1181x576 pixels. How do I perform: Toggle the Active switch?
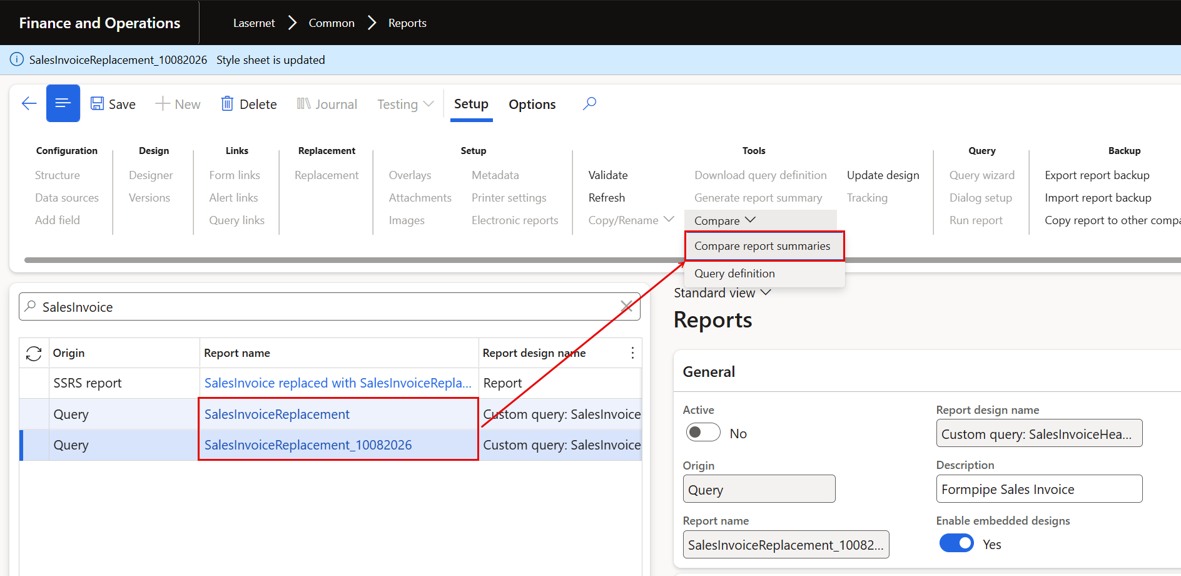coord(703,433)
